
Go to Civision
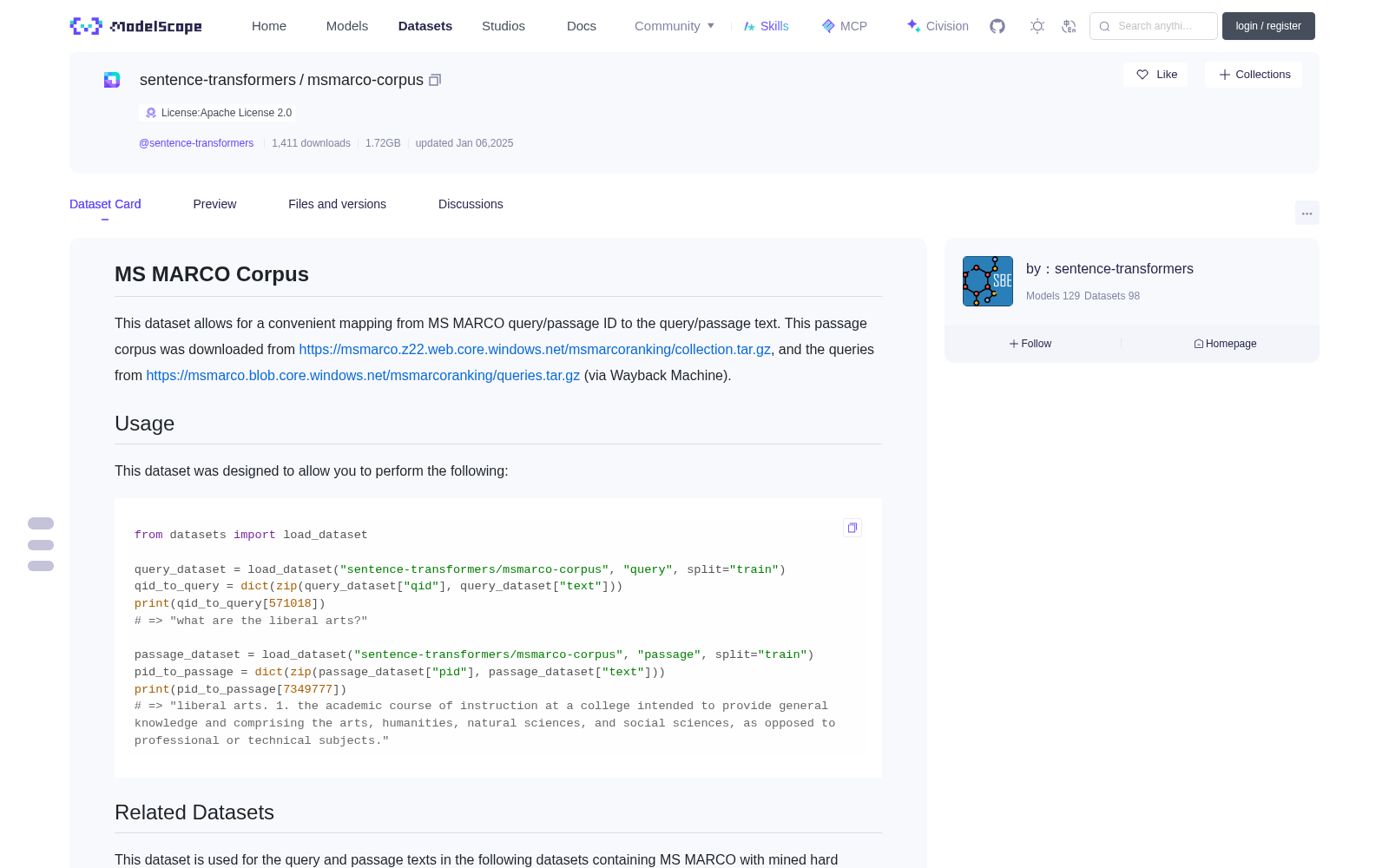pos(938,26)
